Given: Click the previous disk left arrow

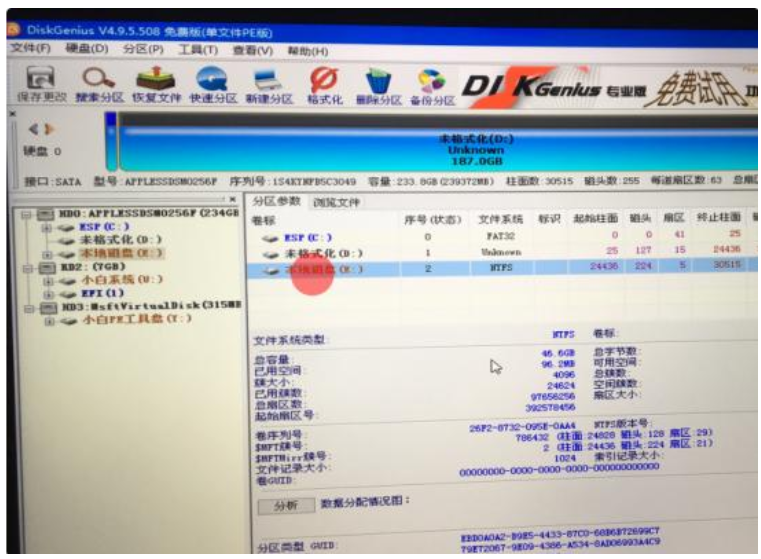Looking at the screenshot, I should pos(33,129).
